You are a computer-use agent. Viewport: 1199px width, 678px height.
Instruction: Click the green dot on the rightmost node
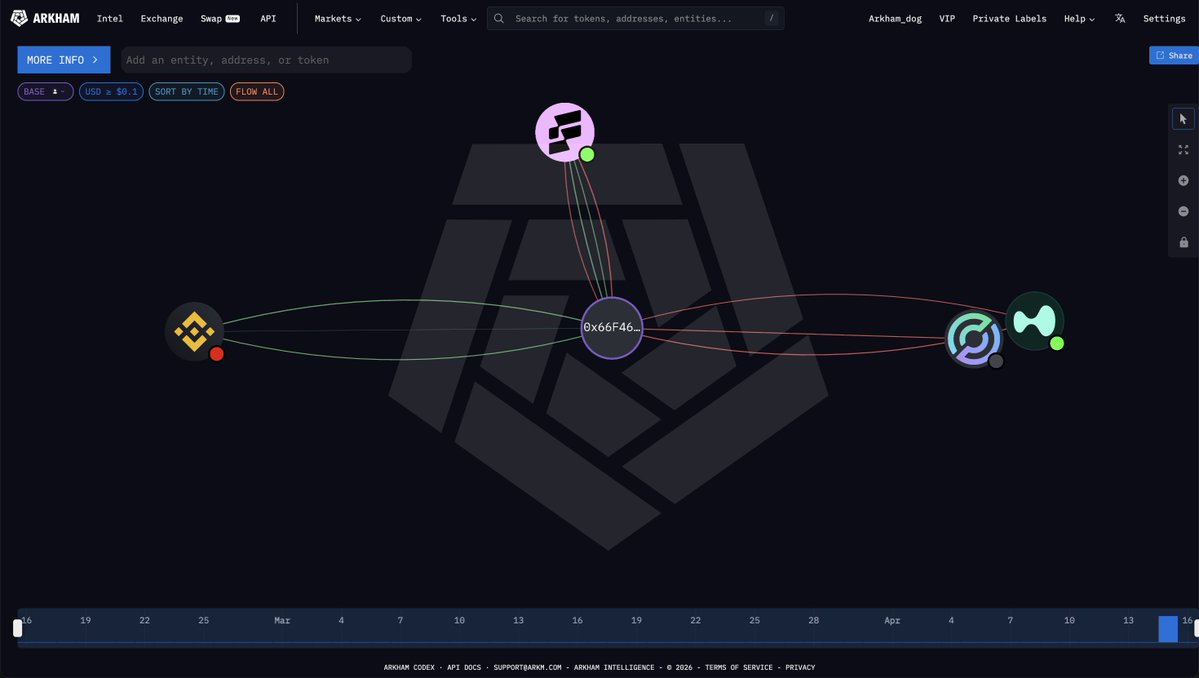1057,343
